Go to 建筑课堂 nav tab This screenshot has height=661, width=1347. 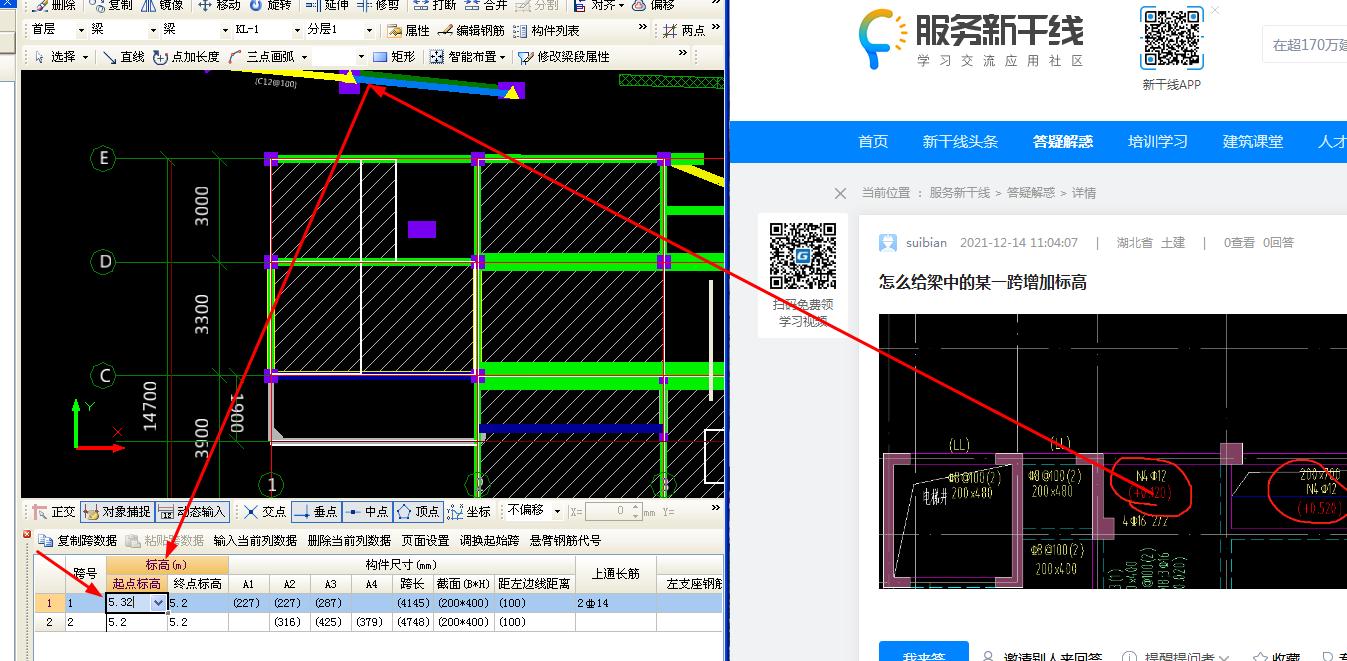coord(1253,142)
